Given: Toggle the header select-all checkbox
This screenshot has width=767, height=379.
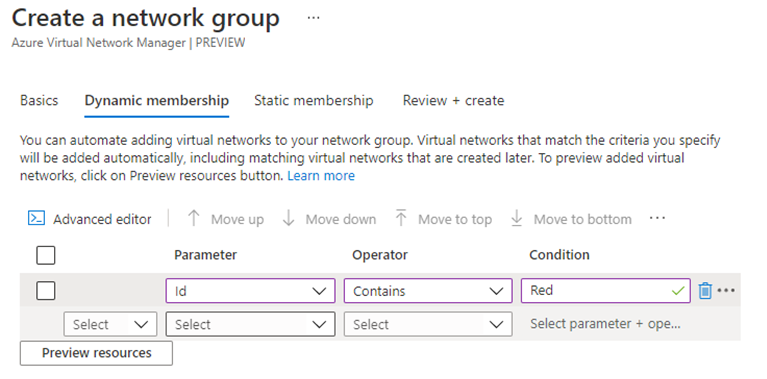Looking at the screenshot, I should (46, 255).
